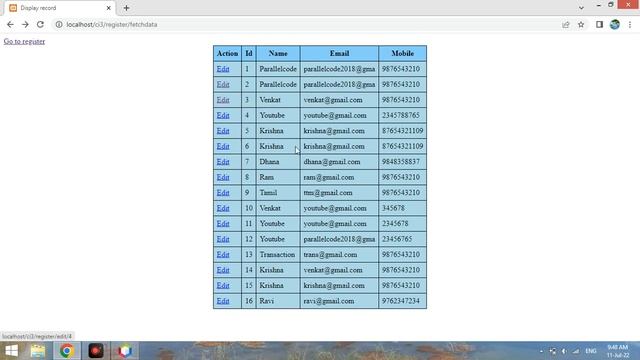Open a new tab
Viewport: 640px width, 360px height.
click(127, 8)
